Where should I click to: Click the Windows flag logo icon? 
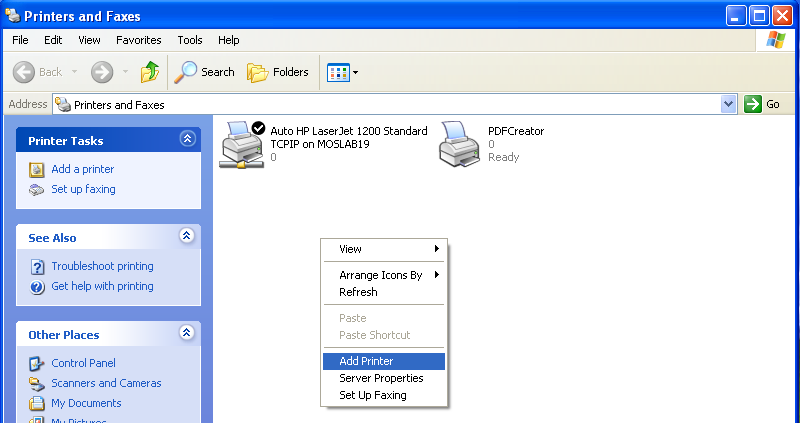click(776, 40)
